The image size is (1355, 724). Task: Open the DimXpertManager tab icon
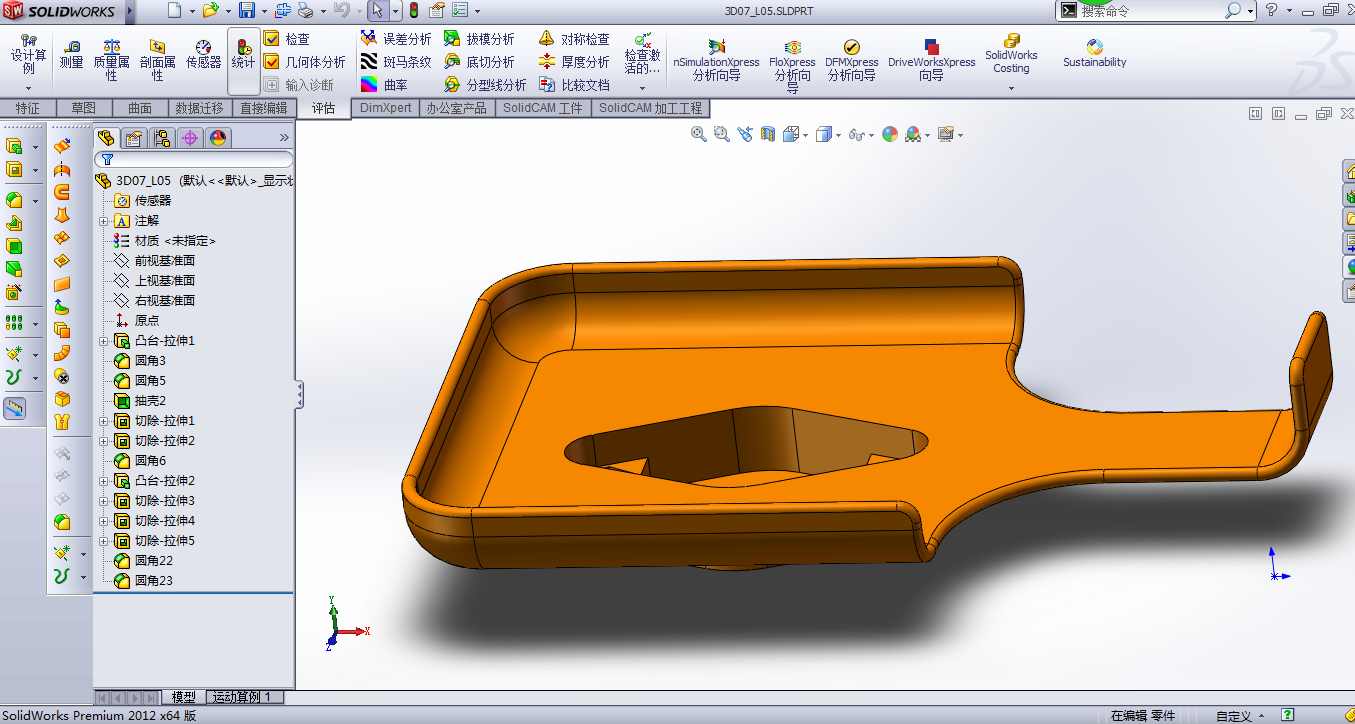coord(190,138)
